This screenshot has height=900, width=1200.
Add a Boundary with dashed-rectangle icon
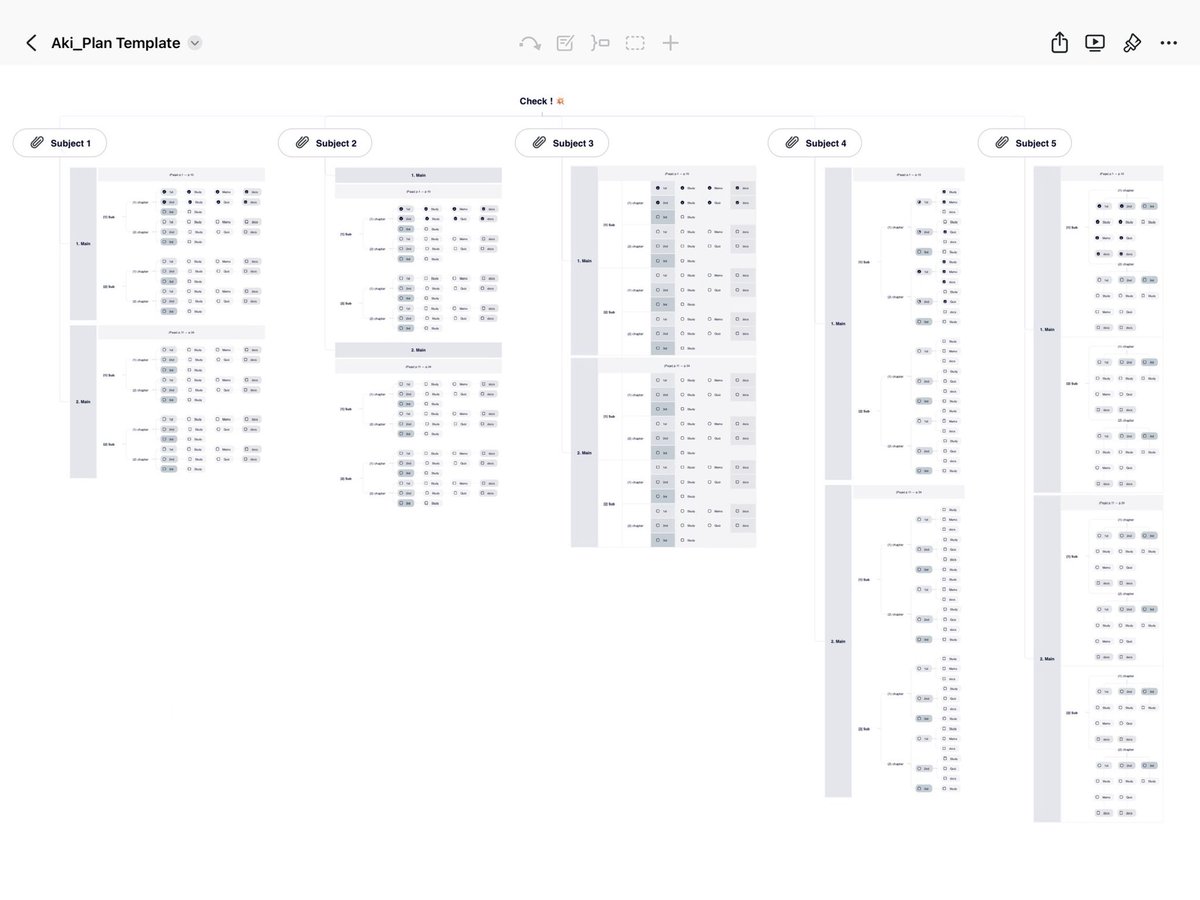[635, 43]
